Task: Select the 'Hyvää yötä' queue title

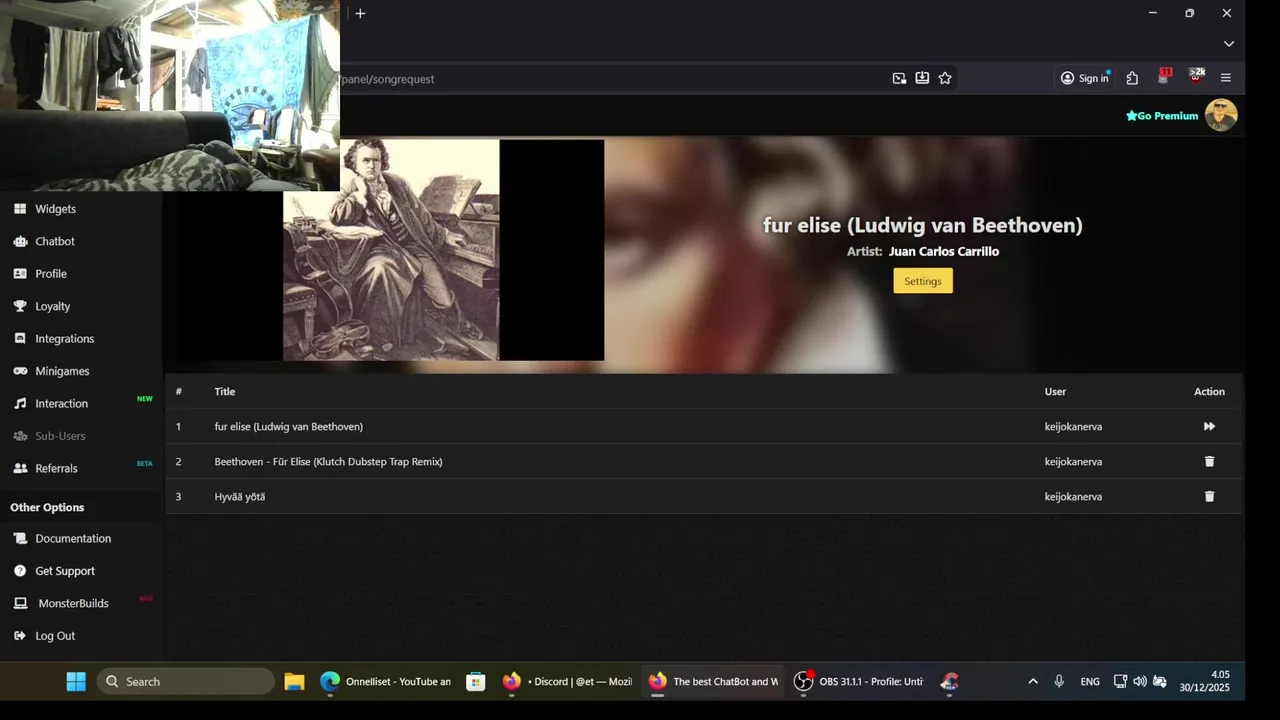Action: coord(240,496)
